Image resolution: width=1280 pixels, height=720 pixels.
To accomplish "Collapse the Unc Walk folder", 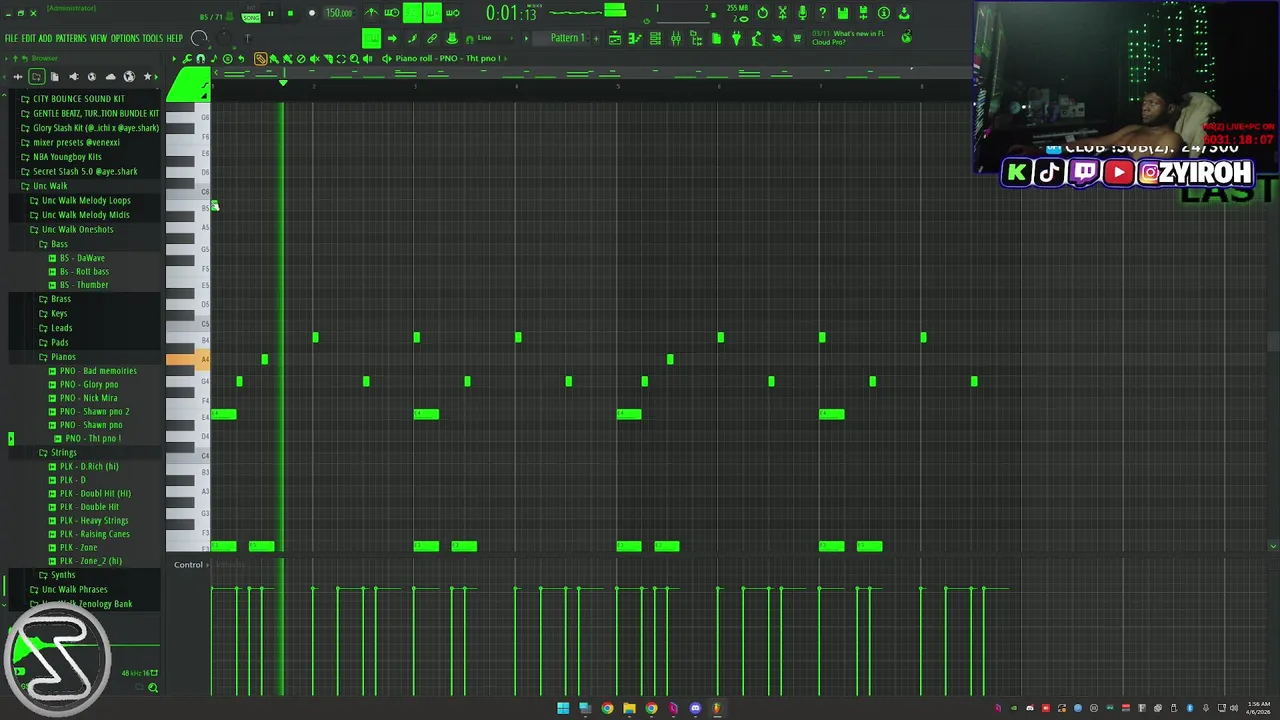I will pos(50,186).
